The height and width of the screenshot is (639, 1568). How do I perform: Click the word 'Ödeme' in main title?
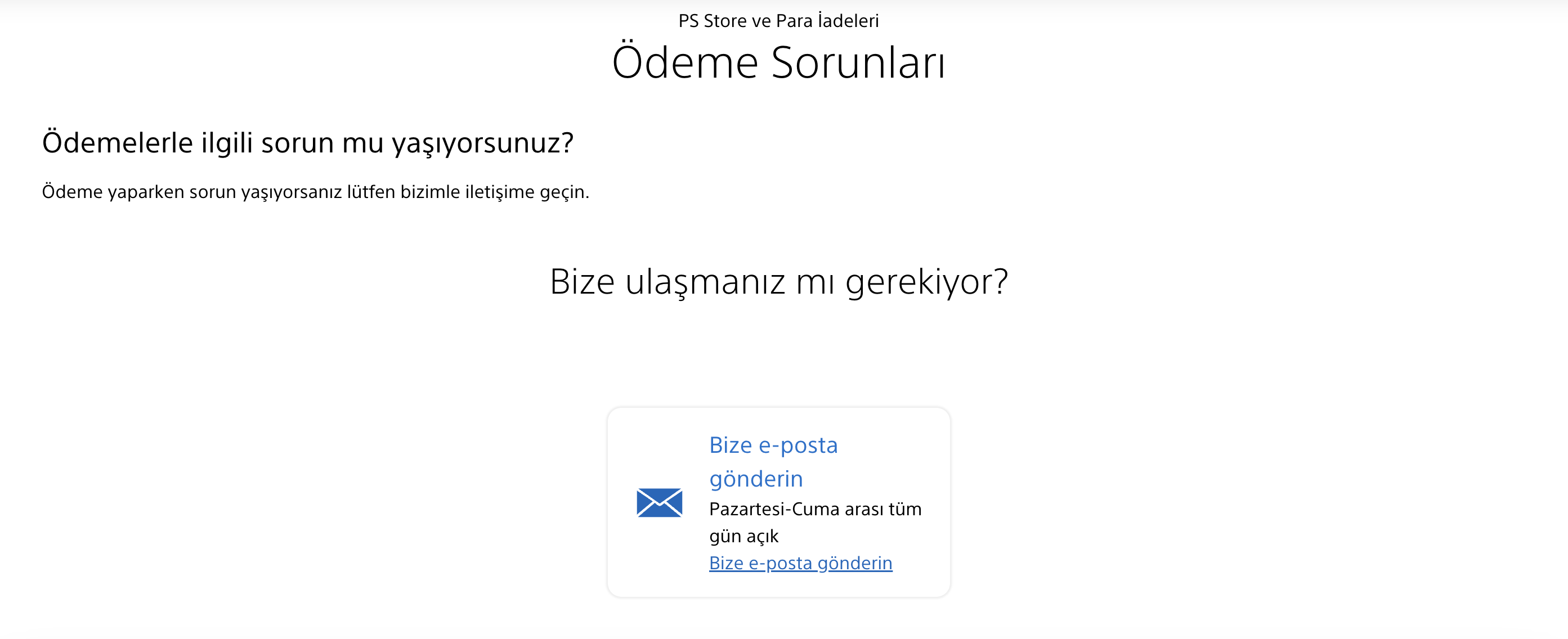(x=685, y=62)
